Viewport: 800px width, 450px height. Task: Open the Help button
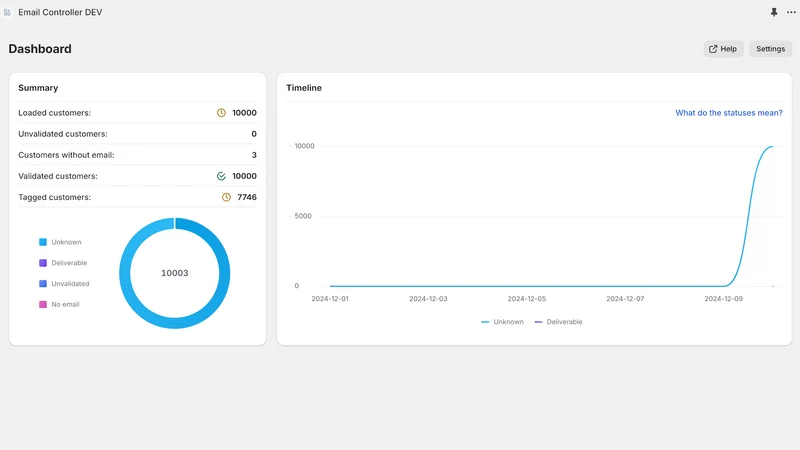[x=723, y=49]
